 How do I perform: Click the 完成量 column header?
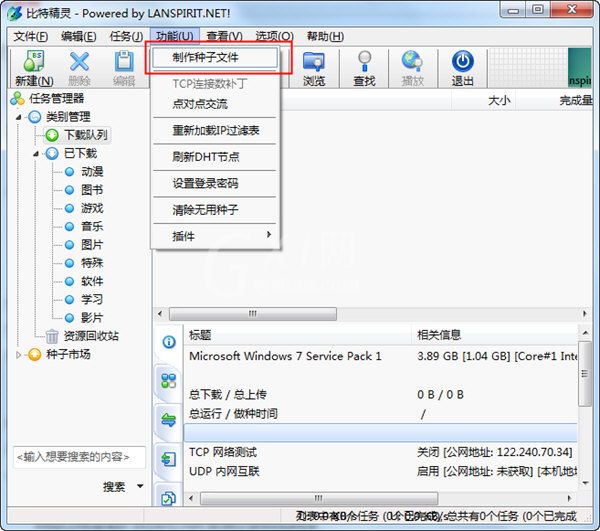(555, 101)
